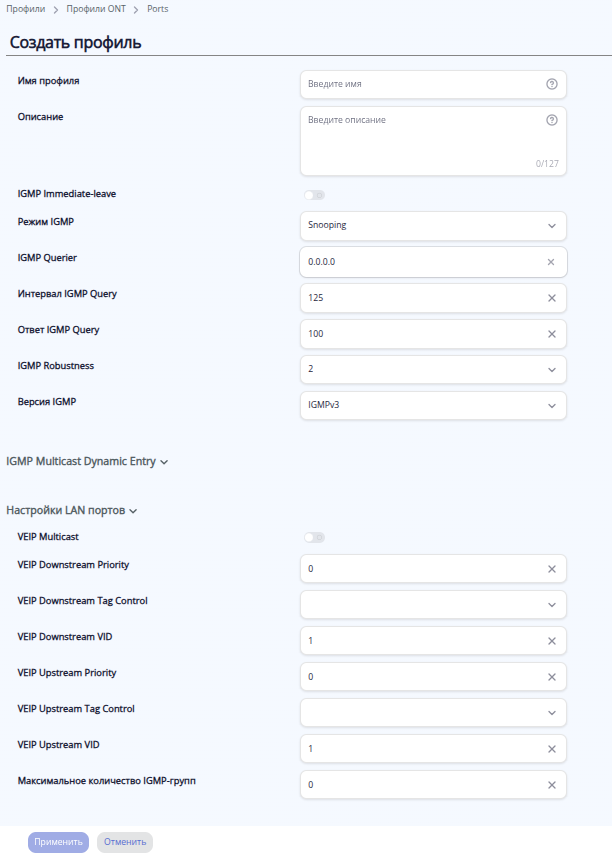Clear the VEIP Upstream VID value
Image resolution: width=612 pixels, height=853 pixels.
551,748
